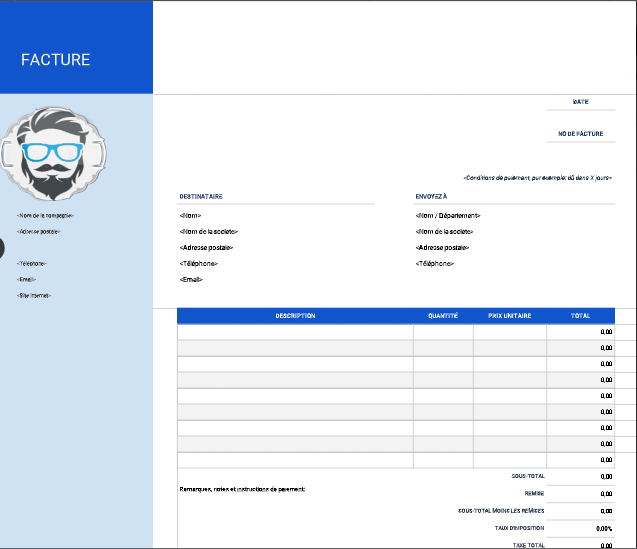The image size is (637, 549).
Task: Select the sidebar <Adresse postale> placeholder
Action: point(39,232)
